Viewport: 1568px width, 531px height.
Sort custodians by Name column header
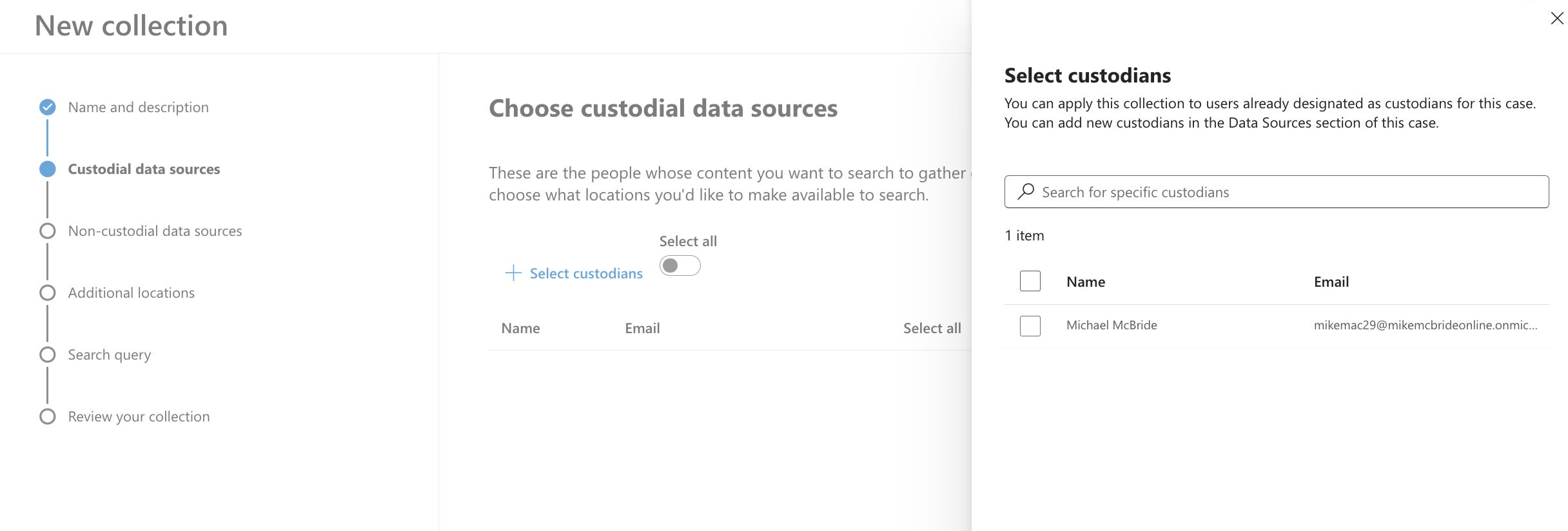click(x=1085, y=282)
